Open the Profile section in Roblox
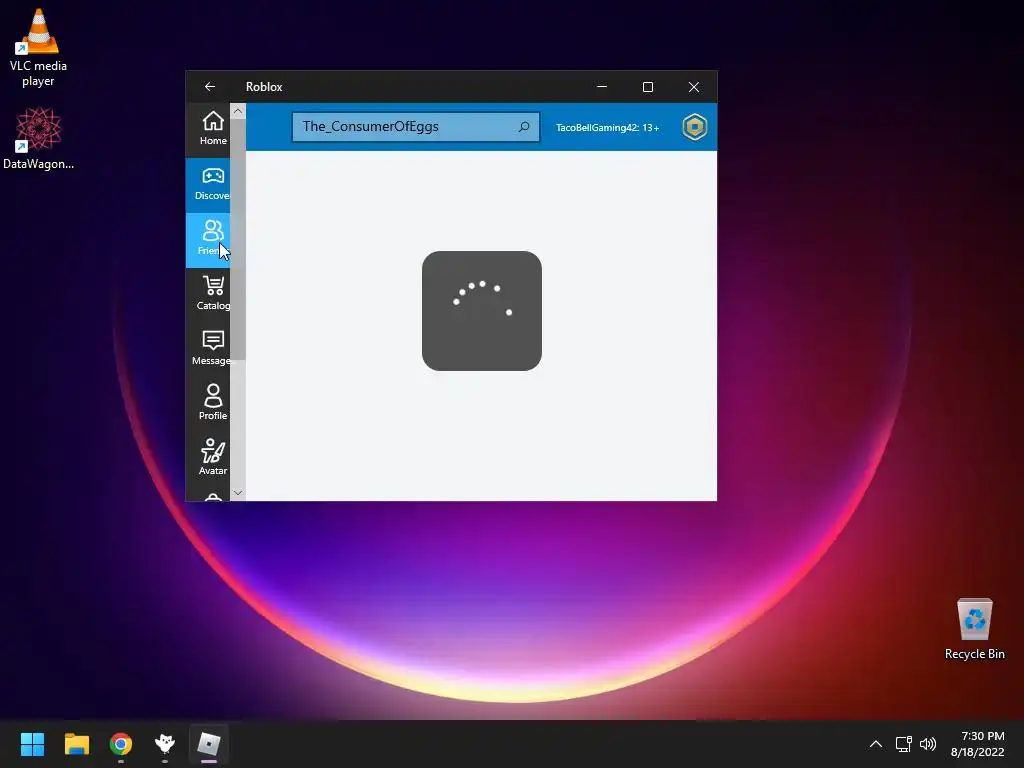 coord(208,404)
